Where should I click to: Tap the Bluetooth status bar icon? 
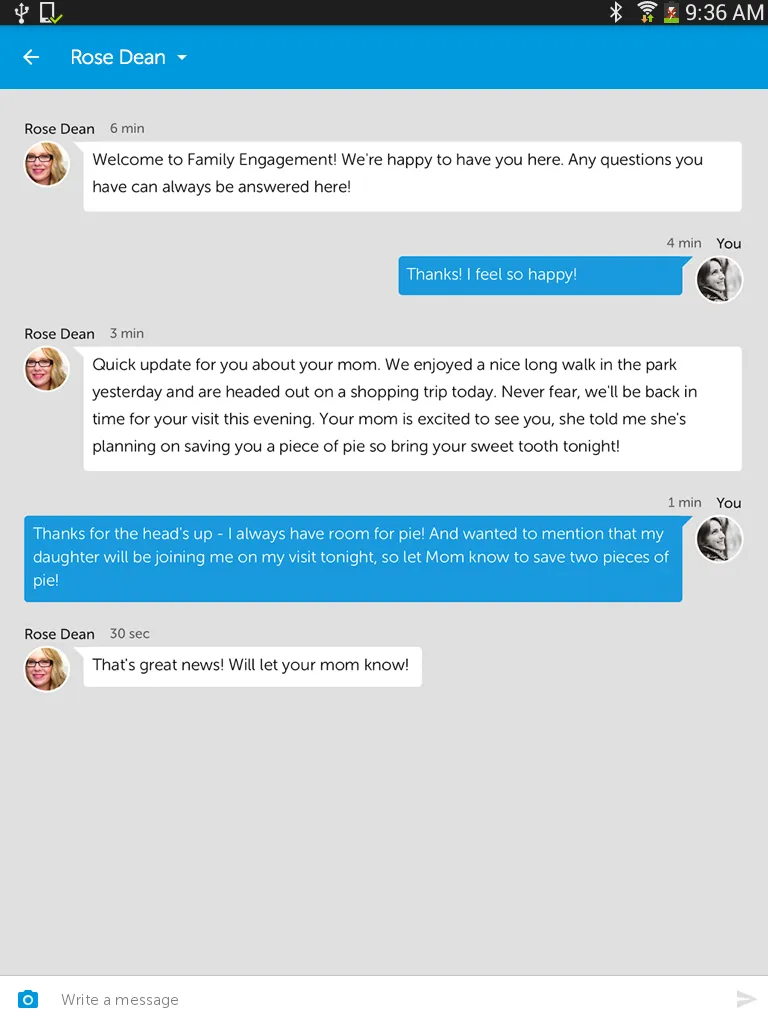(616, 13)
